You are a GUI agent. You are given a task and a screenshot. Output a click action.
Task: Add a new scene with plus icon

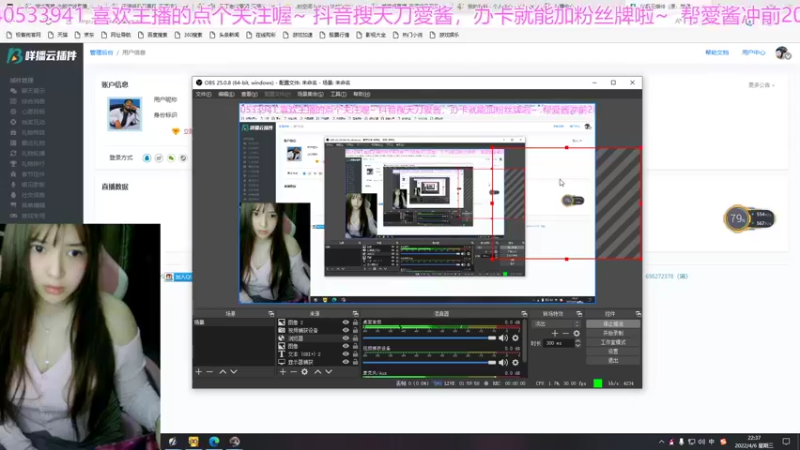pos(198,372)
